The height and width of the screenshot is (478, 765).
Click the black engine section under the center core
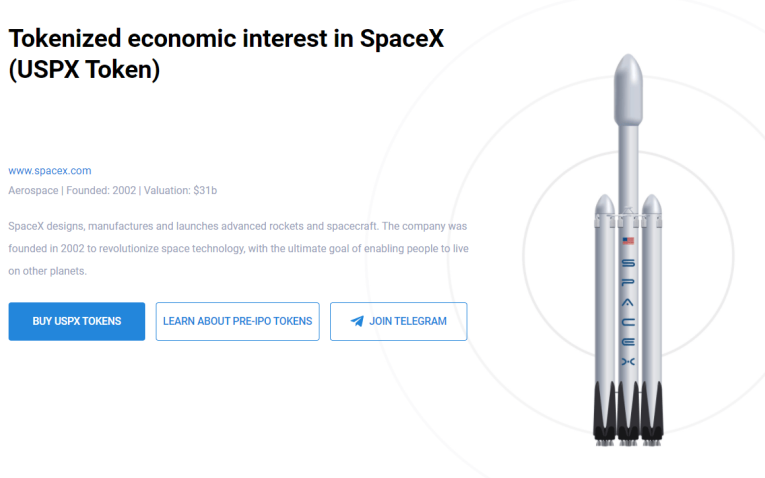pos(628,412)
